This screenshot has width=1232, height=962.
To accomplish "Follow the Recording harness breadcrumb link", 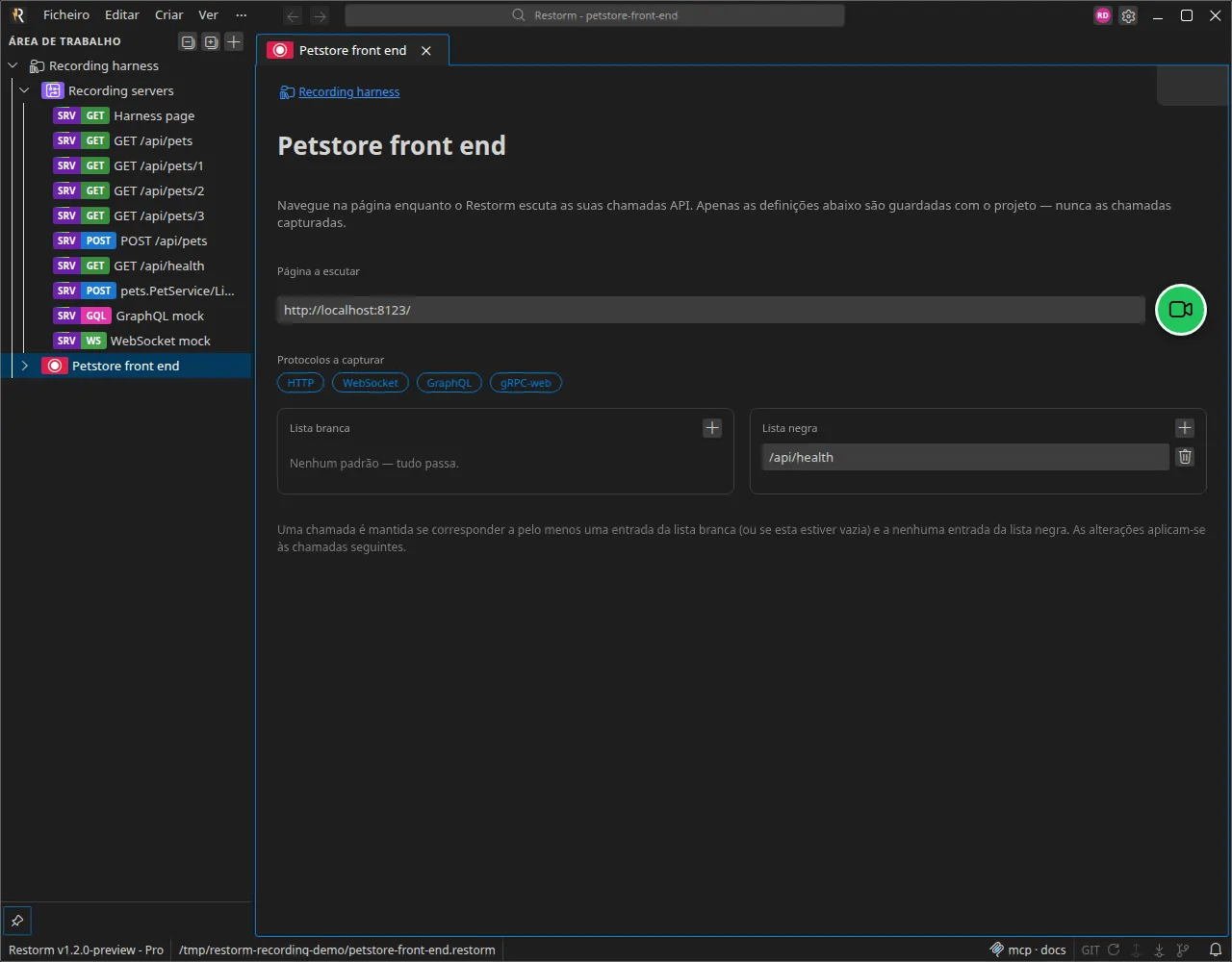I will [349, 92].
